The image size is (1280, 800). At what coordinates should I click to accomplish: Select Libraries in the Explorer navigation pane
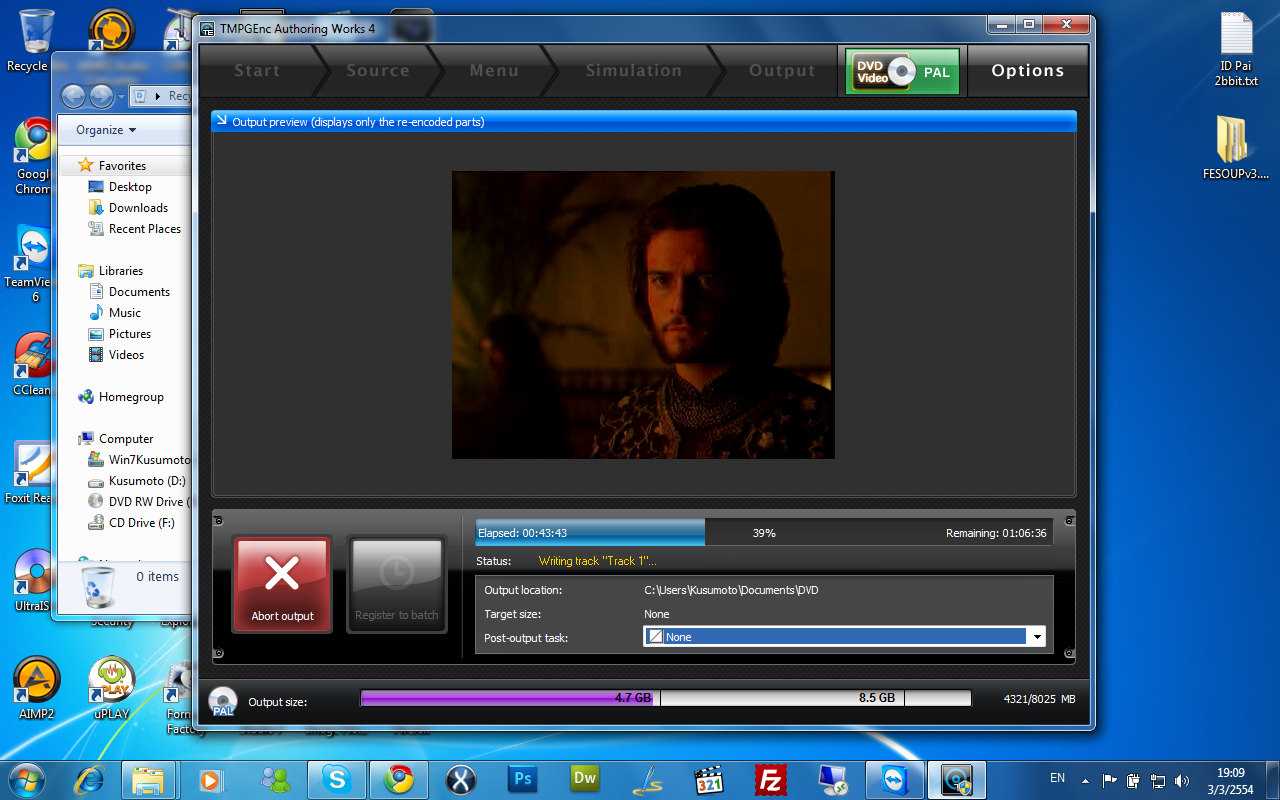click(121, 271)
